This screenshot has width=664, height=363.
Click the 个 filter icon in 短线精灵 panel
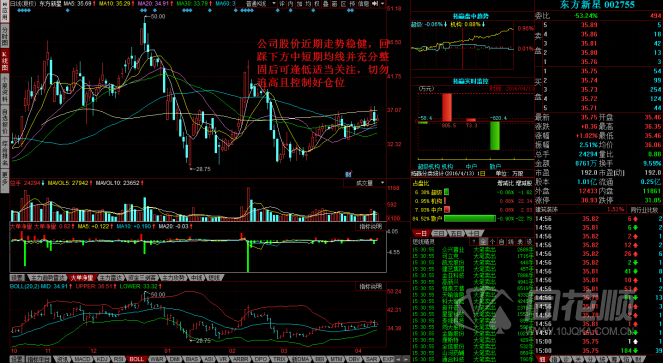tap(492, 241)
